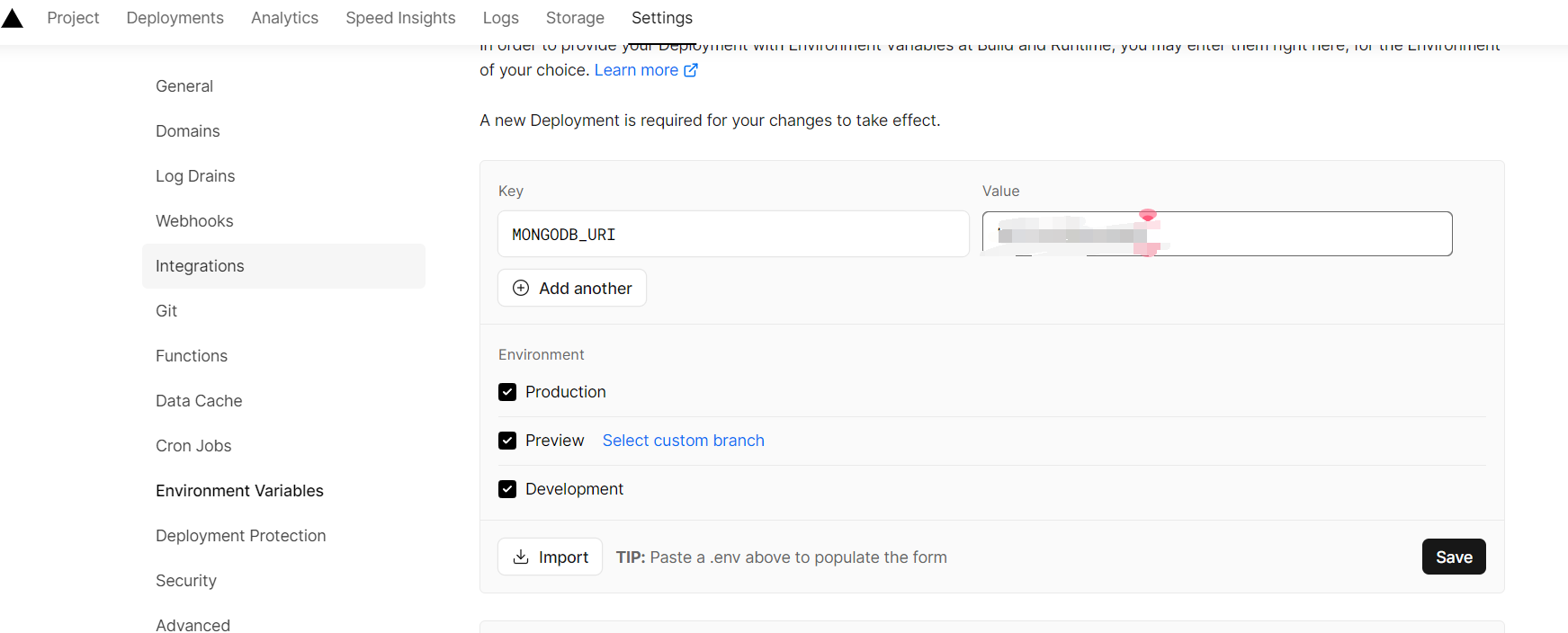Go to Speed Insights tab

pos(400,18)
